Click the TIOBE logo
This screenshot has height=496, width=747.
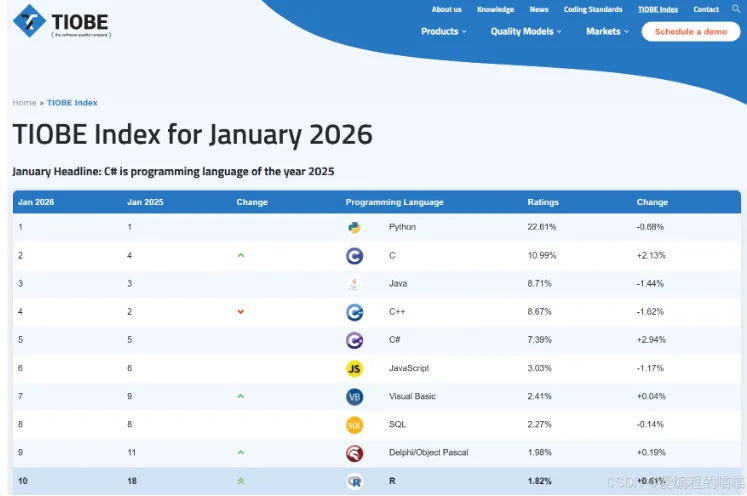(62, 21)
